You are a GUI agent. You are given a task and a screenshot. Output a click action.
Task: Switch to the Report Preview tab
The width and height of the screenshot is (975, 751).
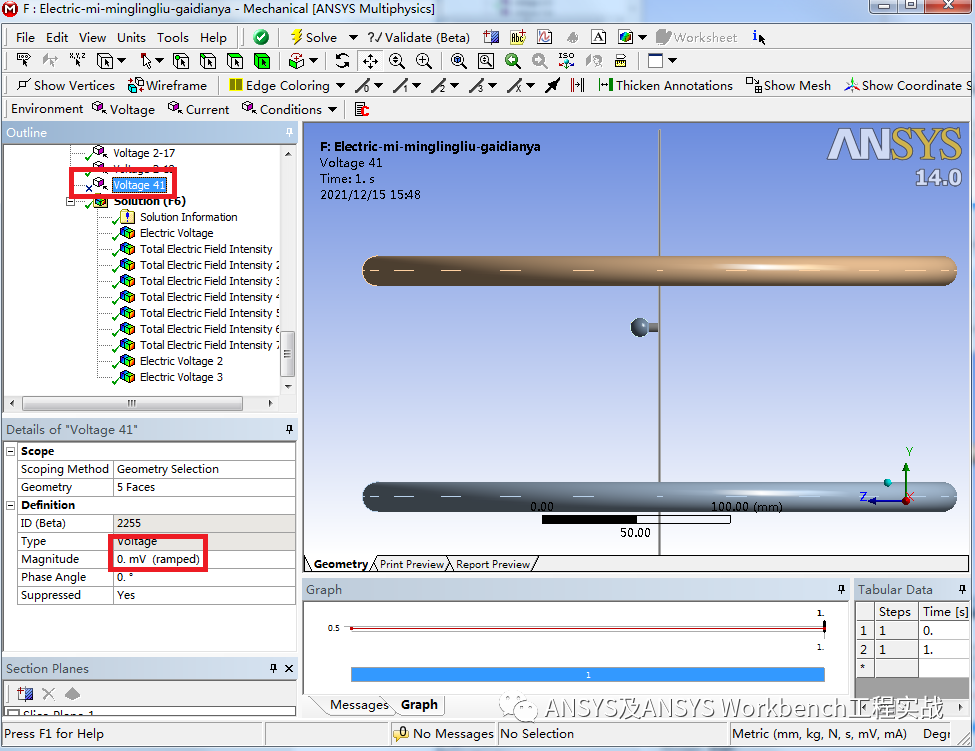[492, 564]
